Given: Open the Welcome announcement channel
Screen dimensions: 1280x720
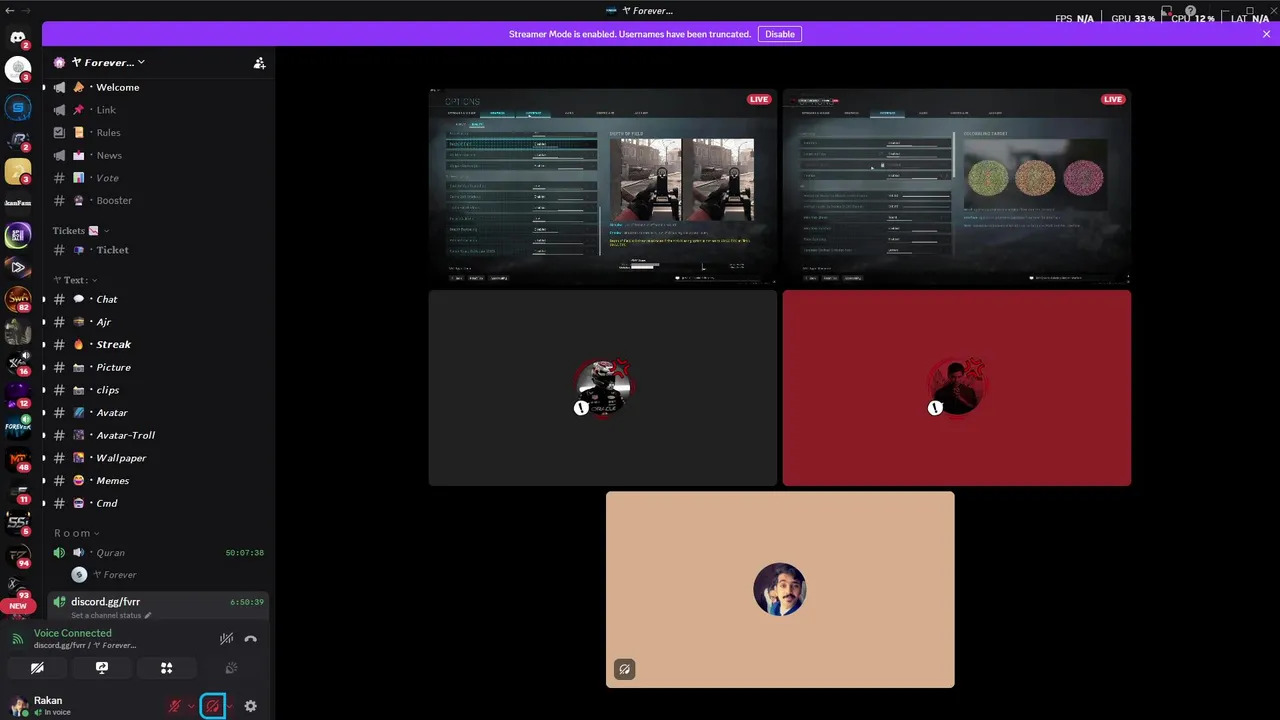Looking at the screenshot, I should click(157, 87).
